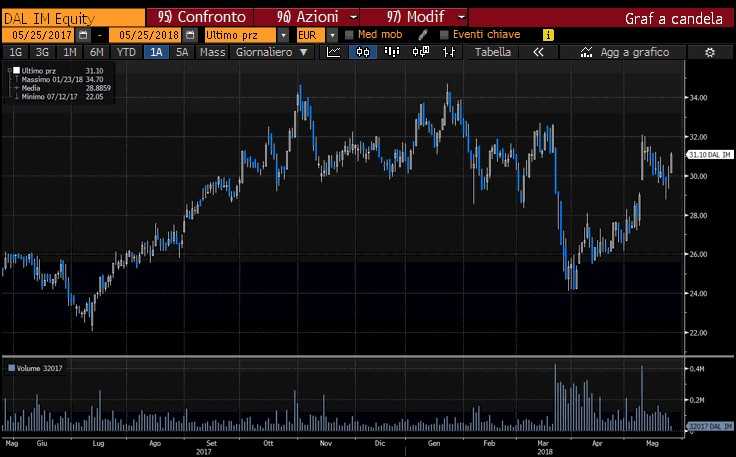Select the 5A time range tab
The height and width of the screenshot is (457, 736).
tap(182, 52)
